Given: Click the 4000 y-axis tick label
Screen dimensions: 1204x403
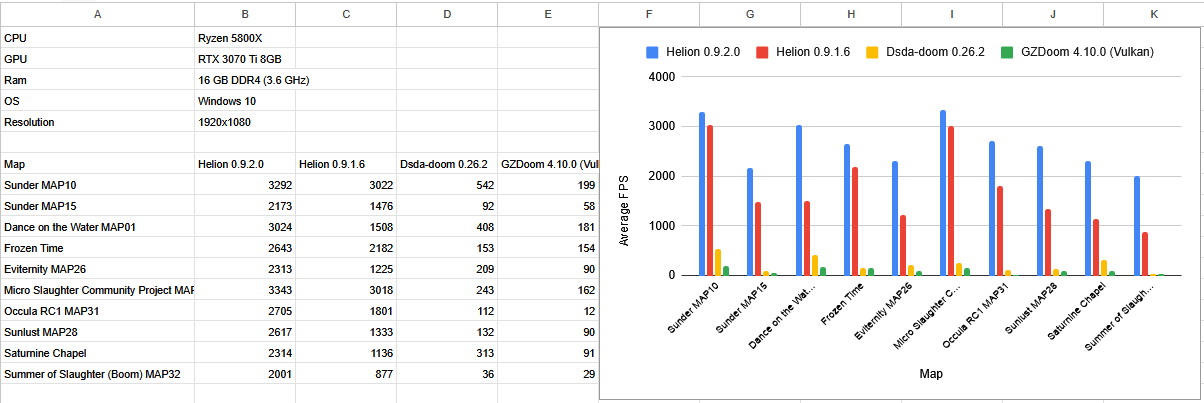Looking at the screenshot, I should 661,77.
